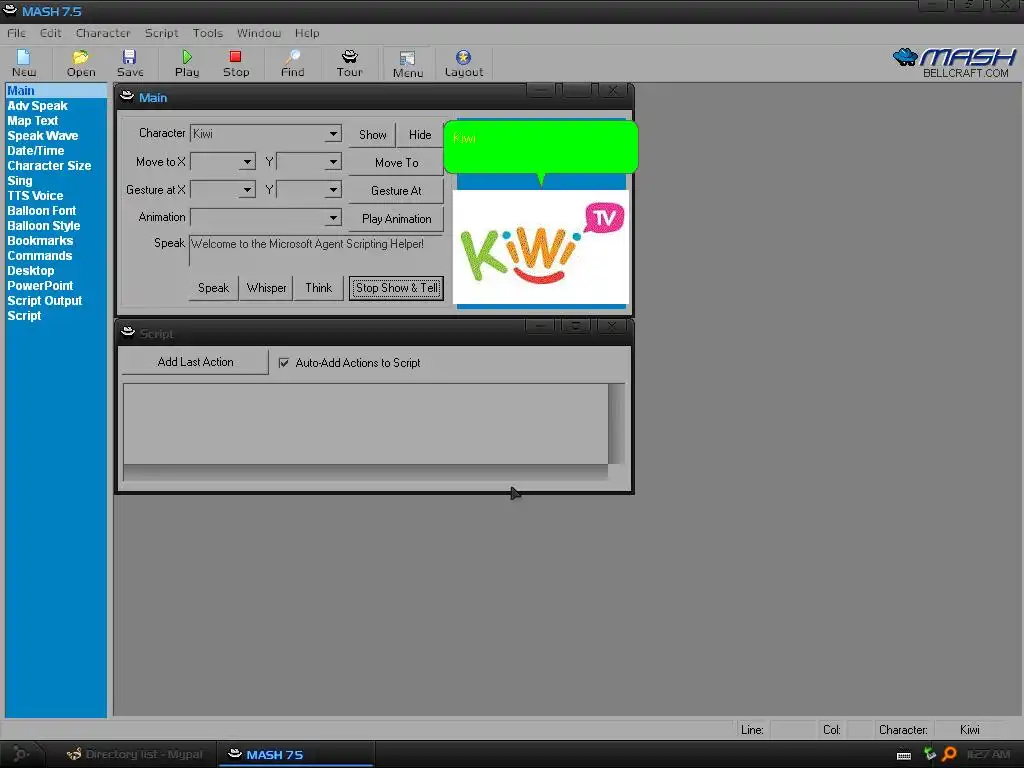
Task: Open the Help menu
Action: coord(307,33)
